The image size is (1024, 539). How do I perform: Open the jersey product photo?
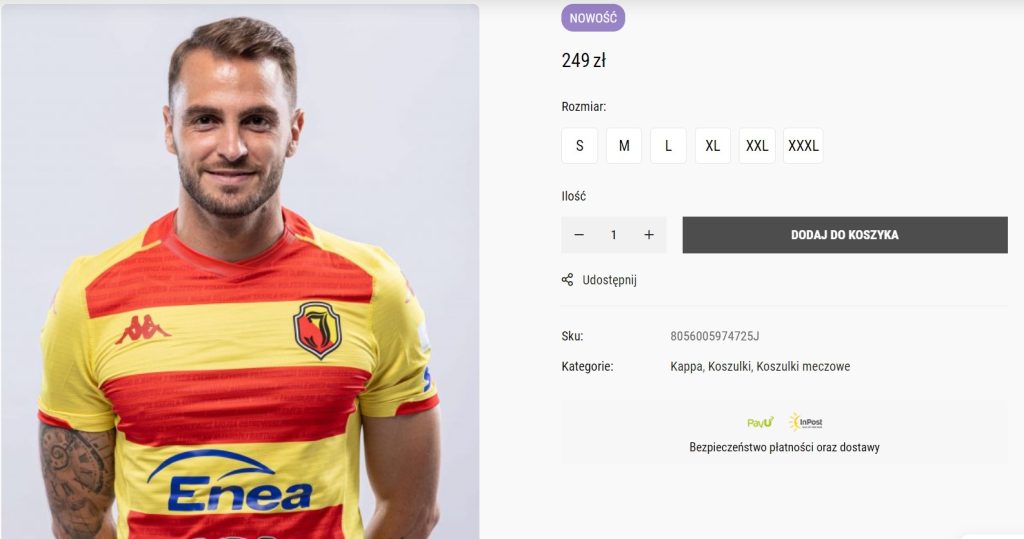pyautogui.click(x=240, y=272)
